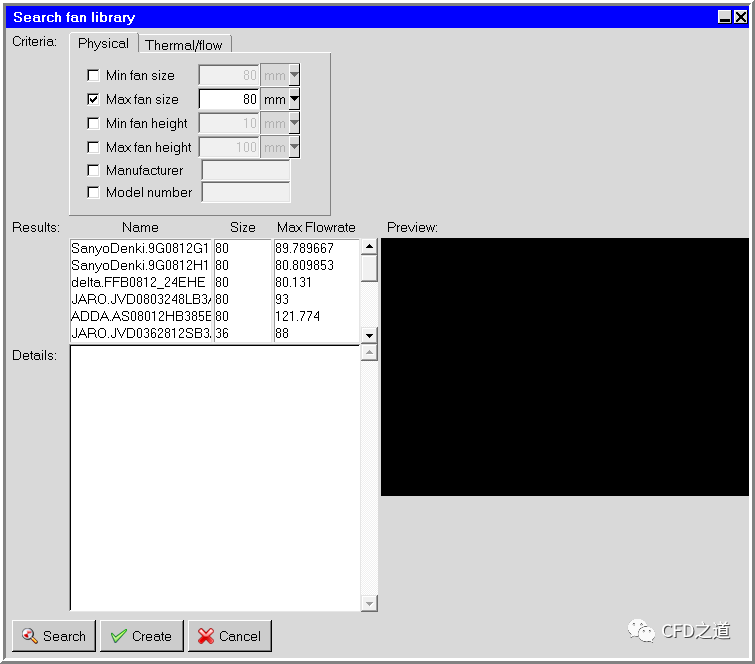Viewport: 755px width, 664px height.
Task: Click the Max fan size value field
Action: pos(229,100)
